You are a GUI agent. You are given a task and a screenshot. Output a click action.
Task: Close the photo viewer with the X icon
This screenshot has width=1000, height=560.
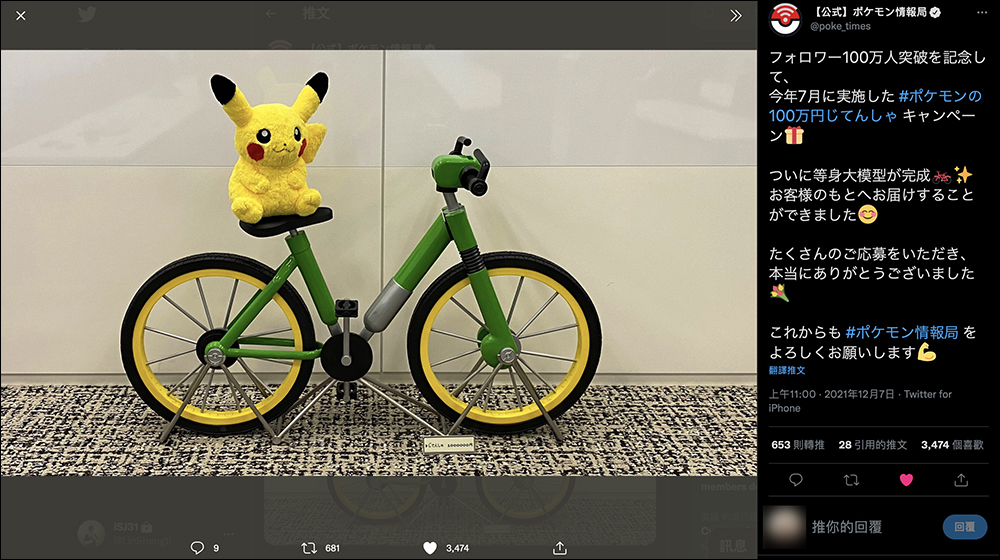[x=21, y=16]
